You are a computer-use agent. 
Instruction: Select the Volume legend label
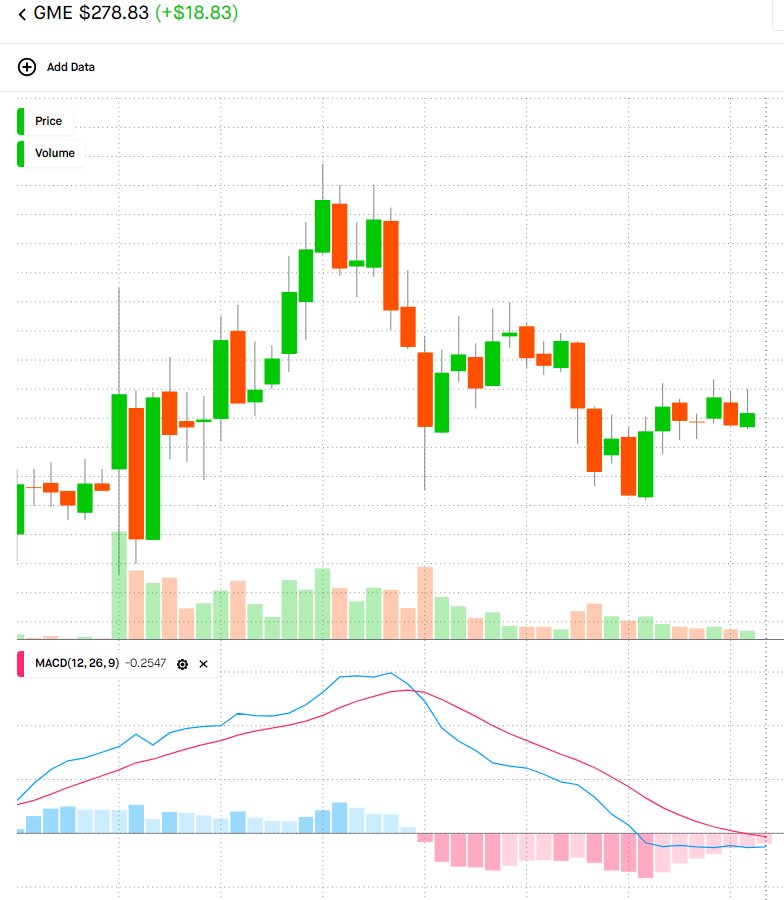55,153
